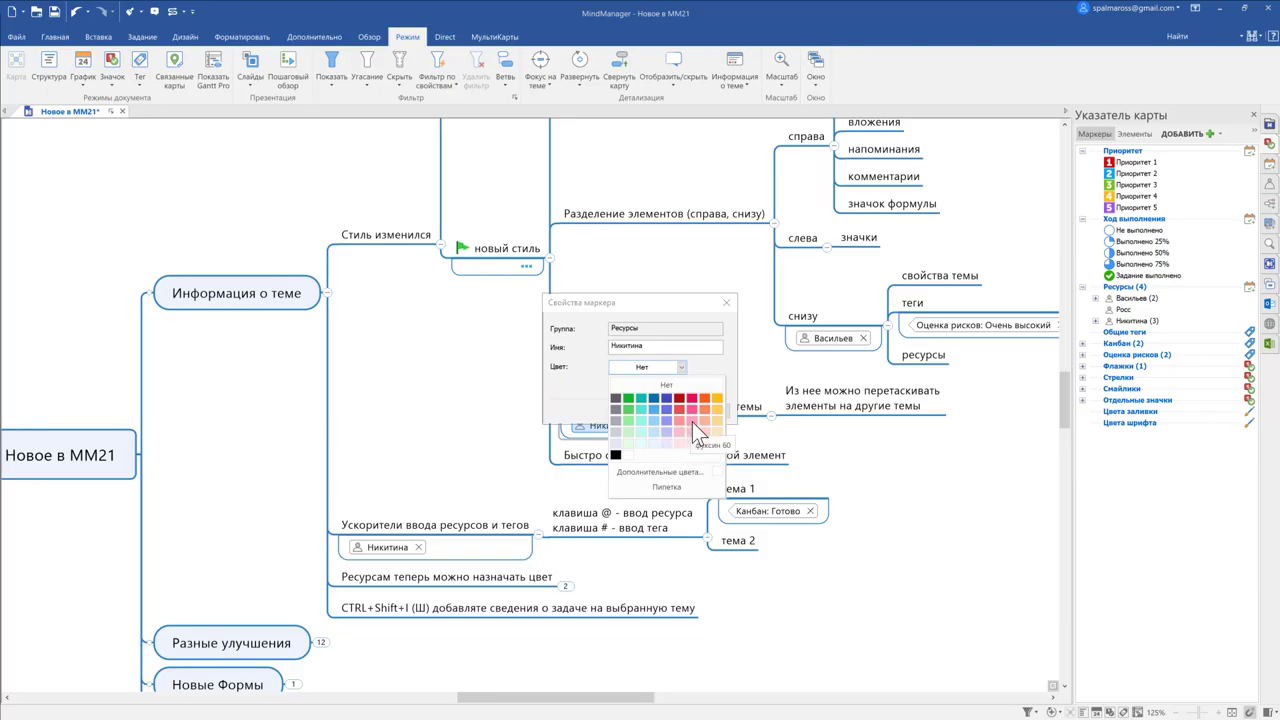Open the Excel side panel tab
Viewport: 1280px width, 720px height.
[1270, 343]
